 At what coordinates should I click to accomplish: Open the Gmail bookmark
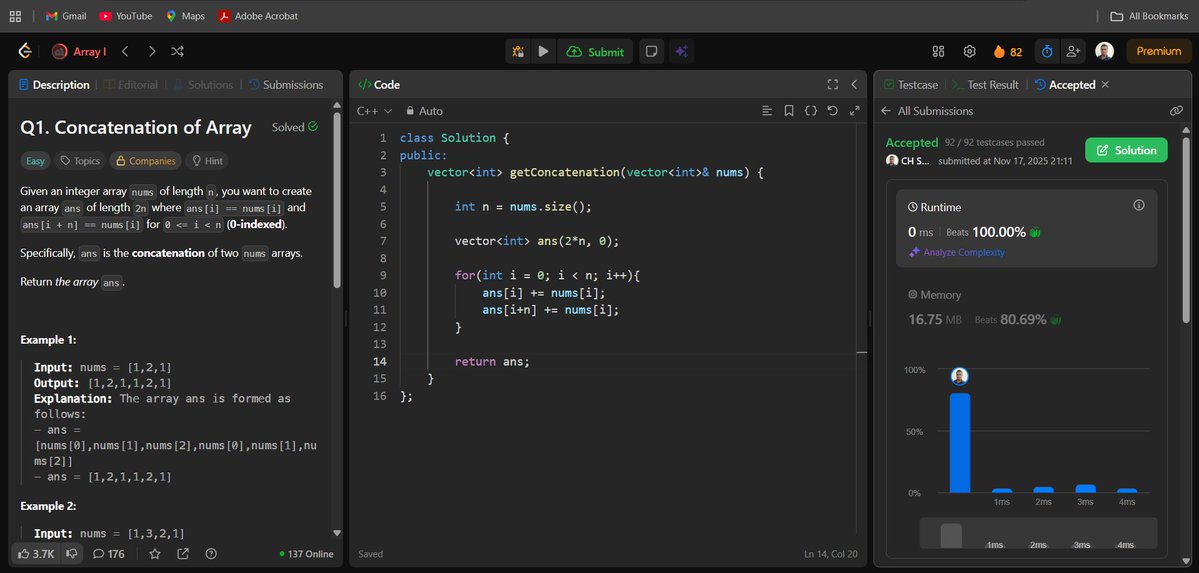[x=66, y=15]
